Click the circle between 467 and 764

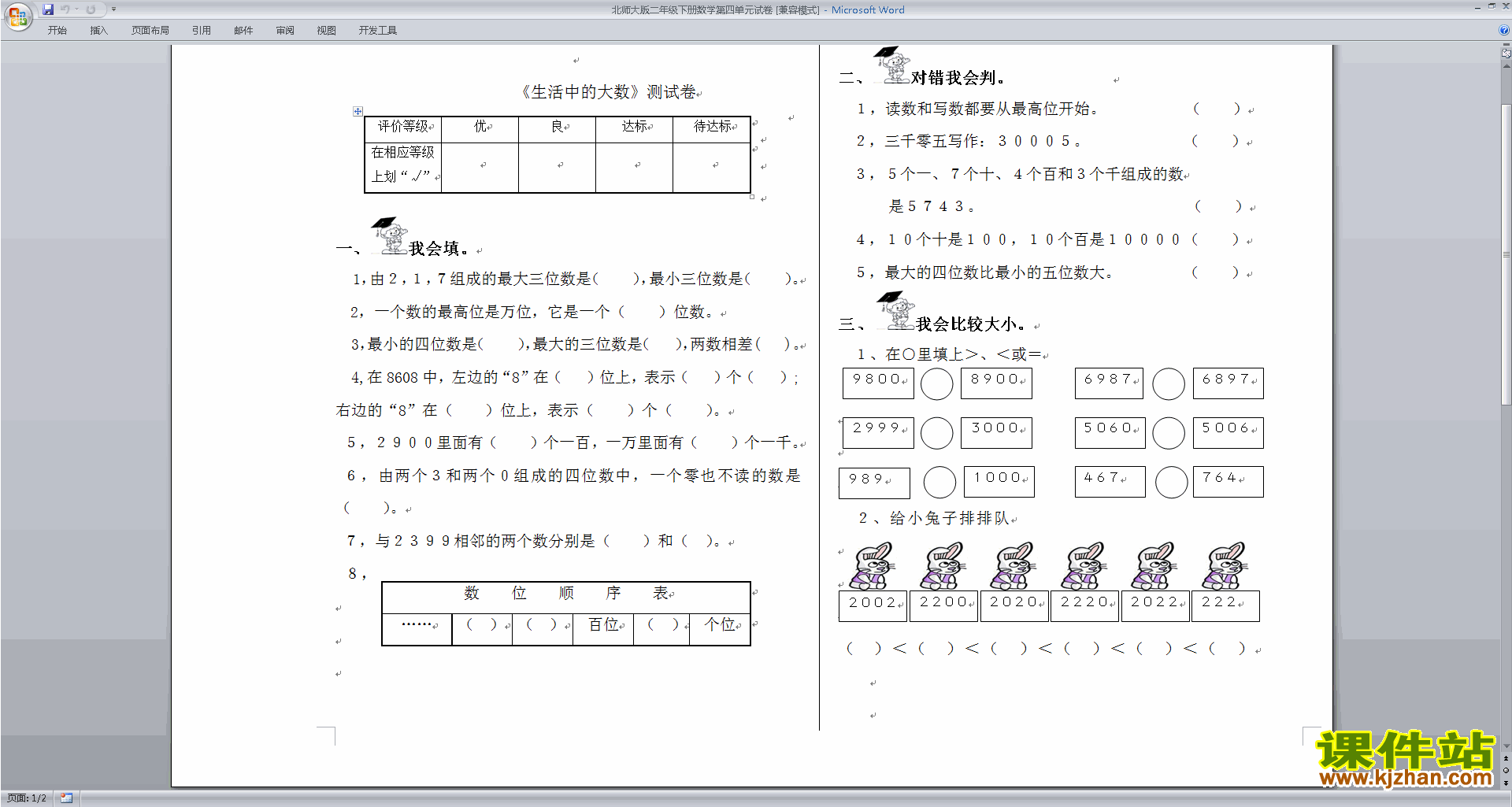[x=1172, y=482]
